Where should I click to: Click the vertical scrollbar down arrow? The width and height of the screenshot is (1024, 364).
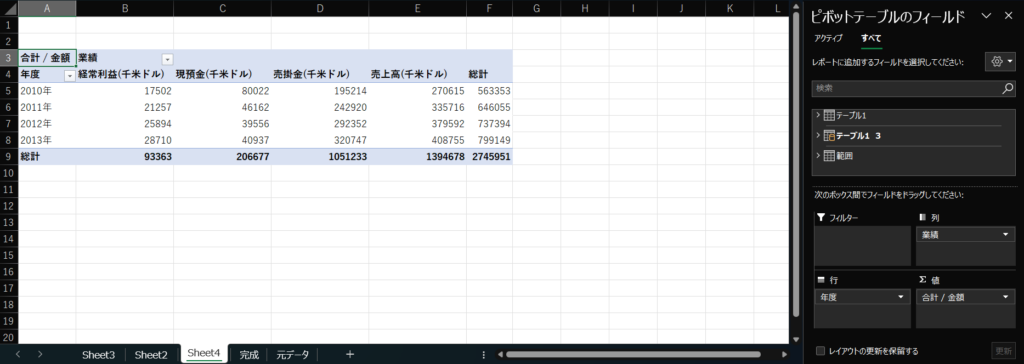(795, 340)
